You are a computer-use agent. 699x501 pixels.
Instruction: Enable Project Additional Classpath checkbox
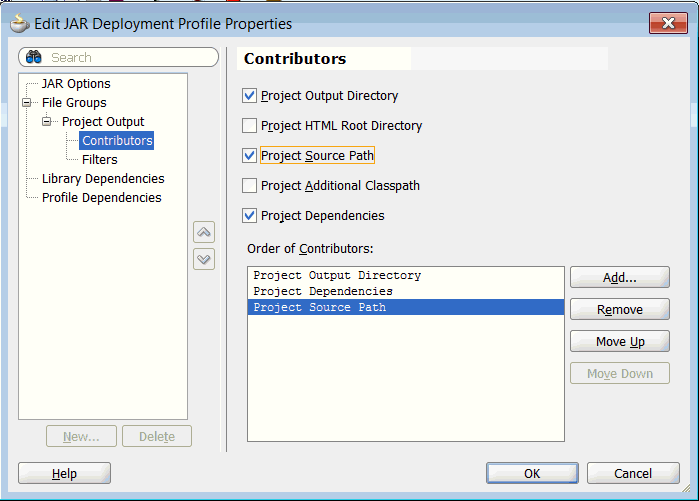coord(249,185)
